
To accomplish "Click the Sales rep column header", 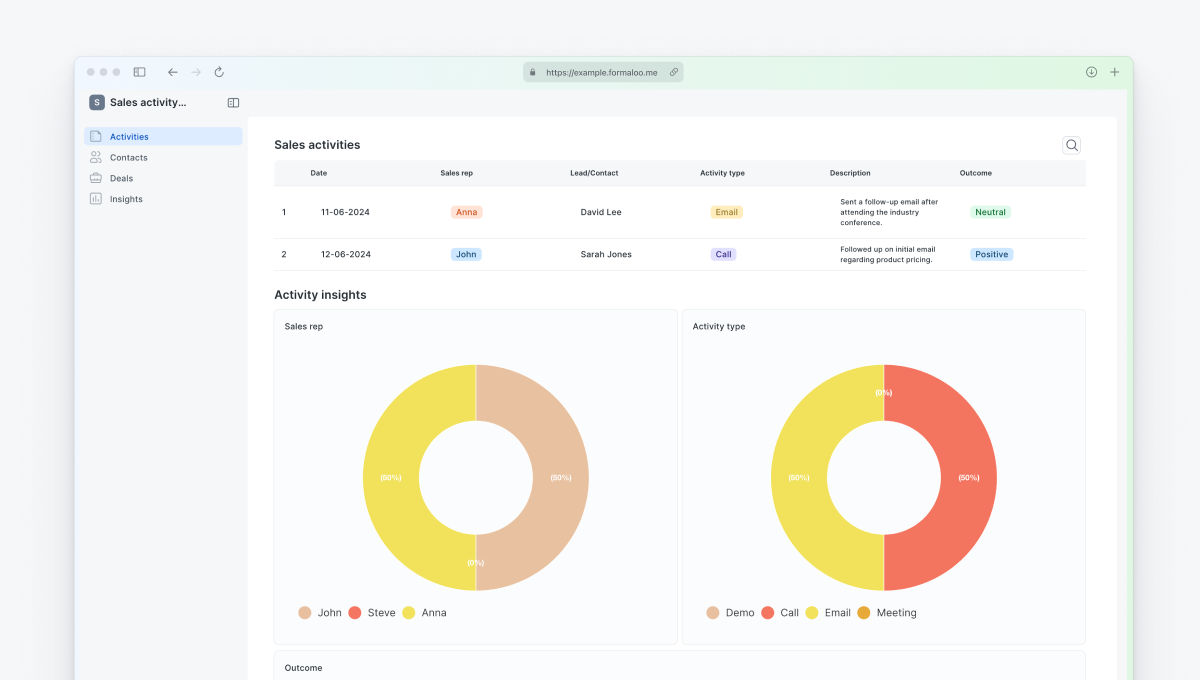I will pyautogui.click(x=457, y=173).
